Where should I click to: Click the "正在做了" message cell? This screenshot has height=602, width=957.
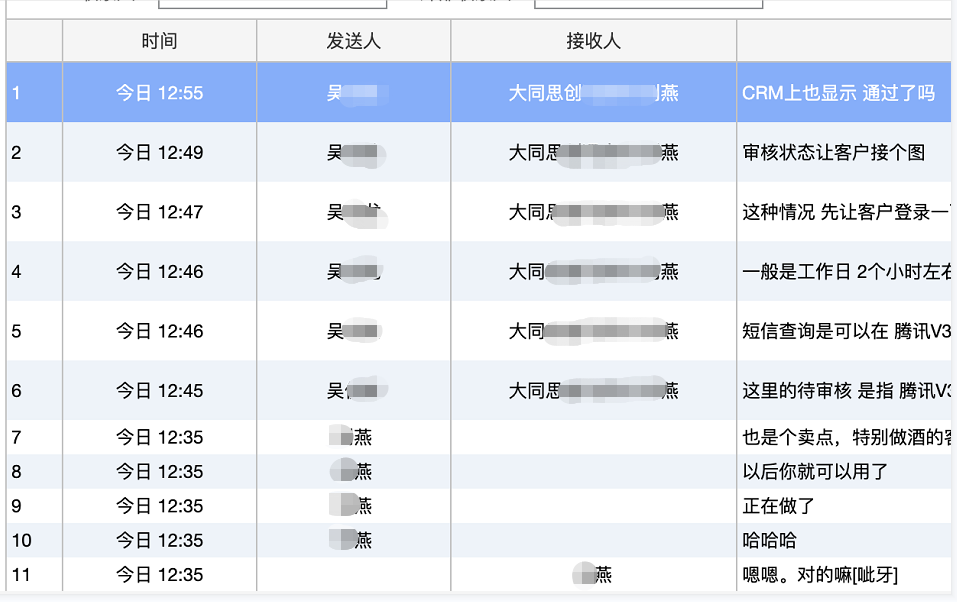click(778, 506)
